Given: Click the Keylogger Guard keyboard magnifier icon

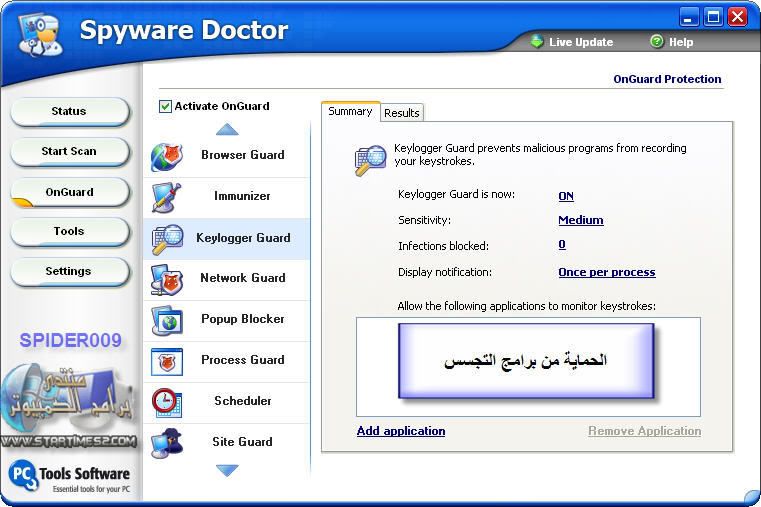Looking at the screenshot, I should [167, 239].
